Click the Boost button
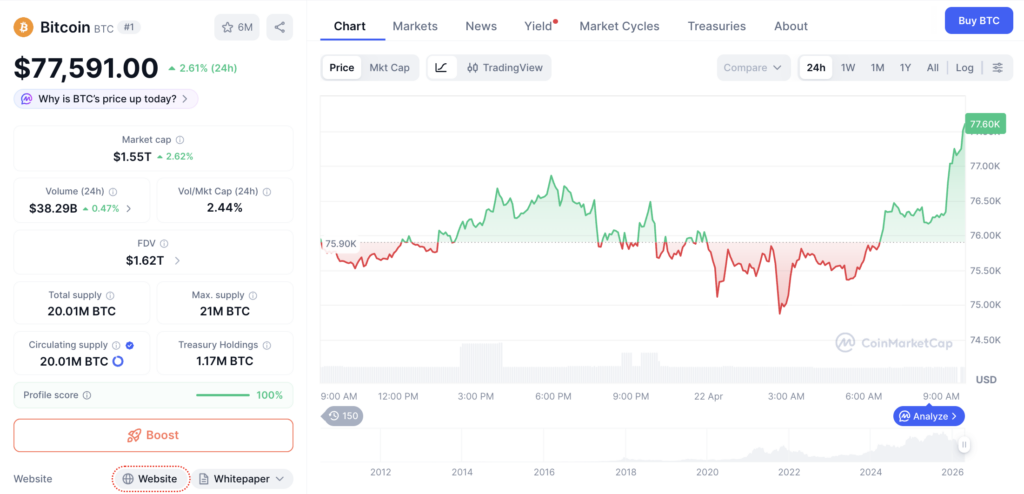 pos(153,435)
